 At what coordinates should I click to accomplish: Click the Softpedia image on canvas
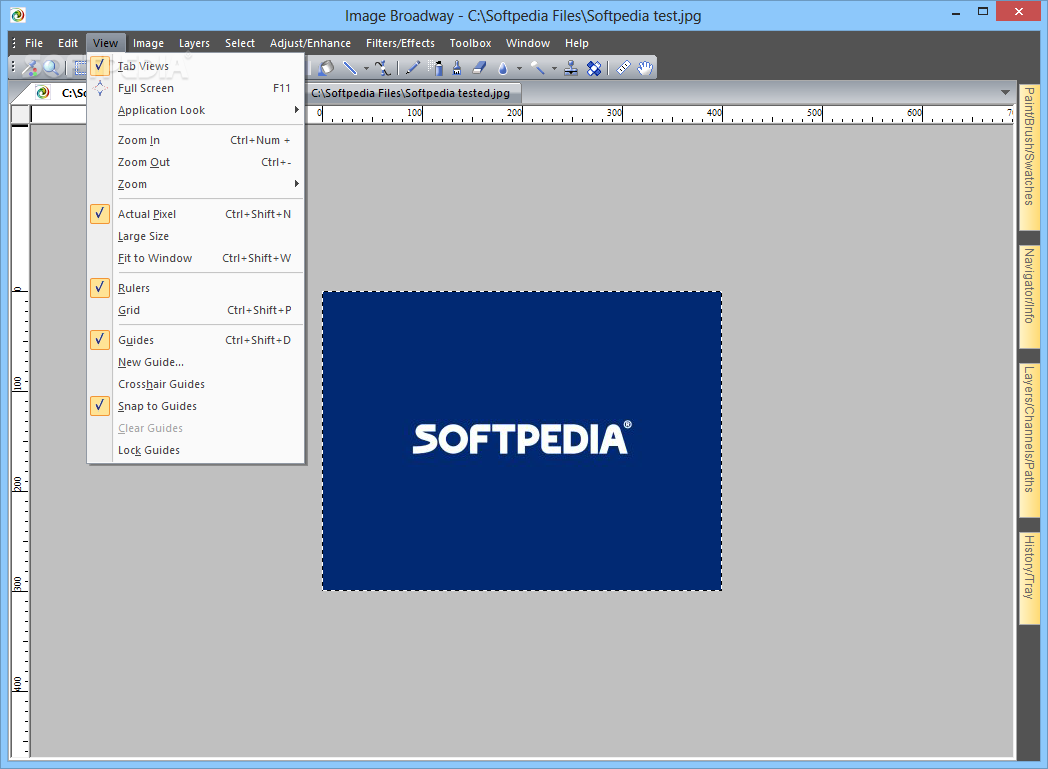(x=522, y=441)
